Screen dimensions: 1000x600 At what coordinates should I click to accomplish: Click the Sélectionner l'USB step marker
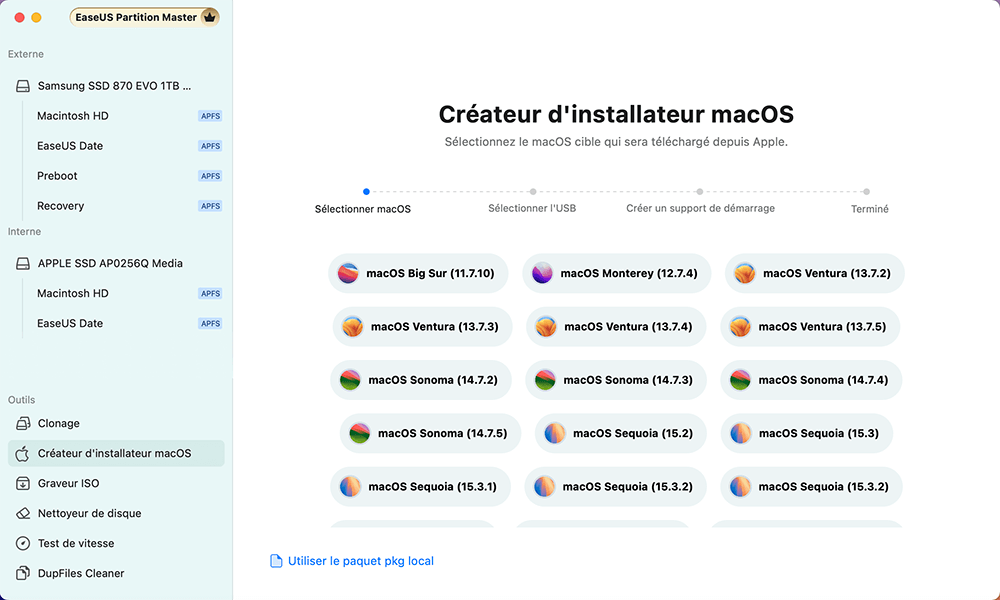tap(533, 192)
